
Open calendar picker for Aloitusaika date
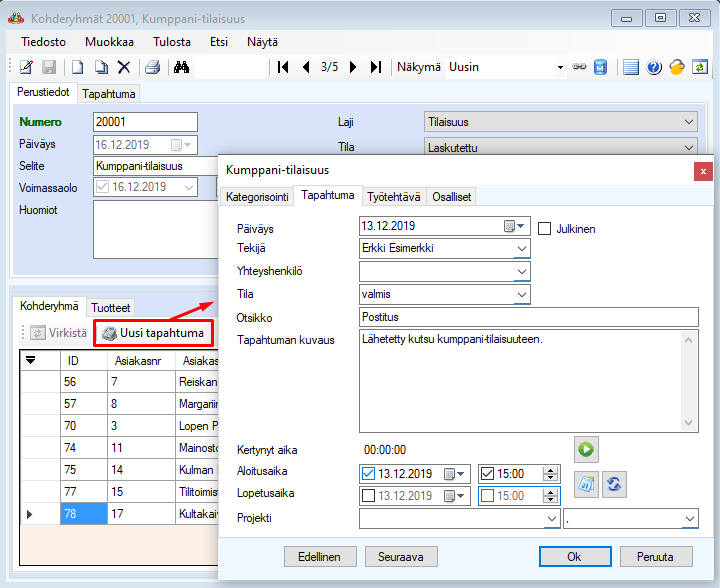click(454, 474)
